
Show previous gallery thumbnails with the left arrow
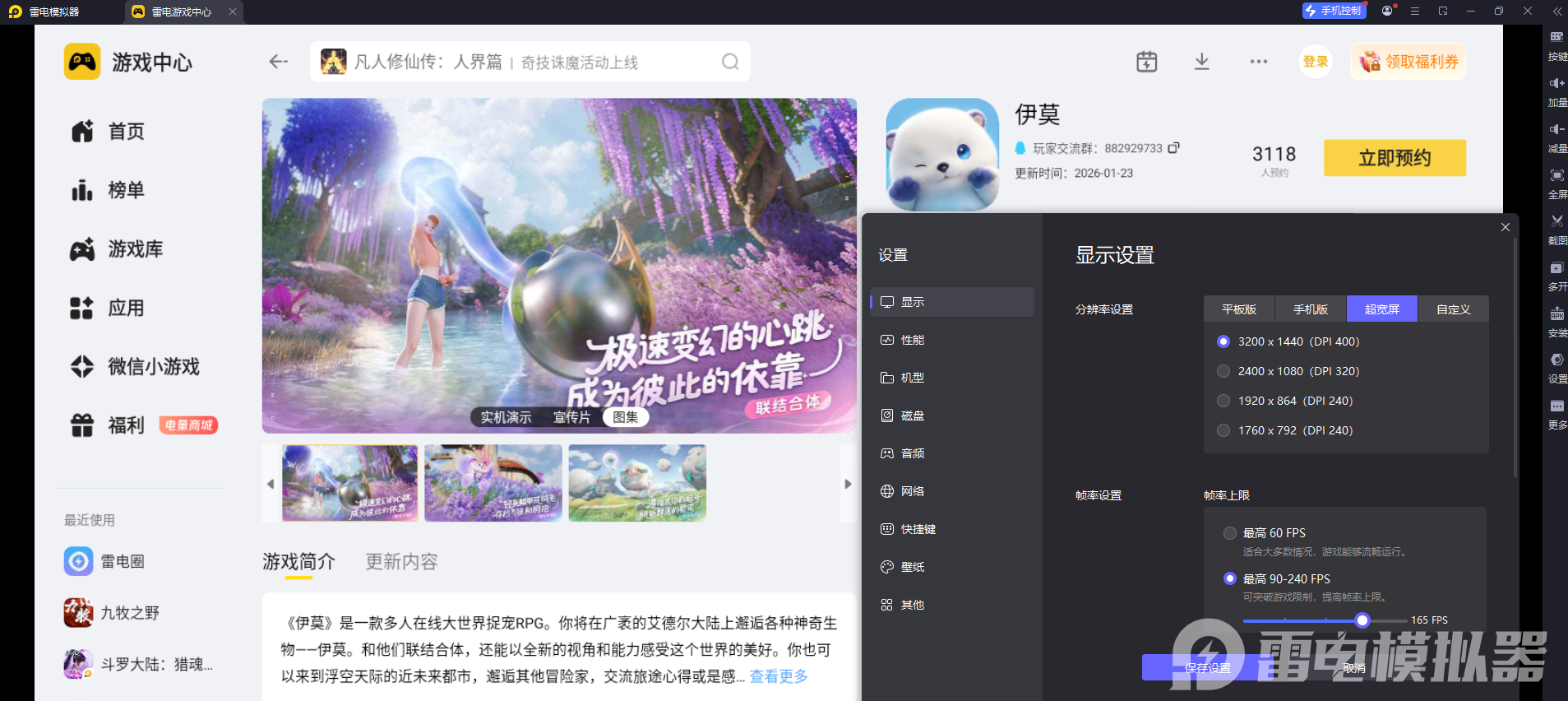pos(271,484)
